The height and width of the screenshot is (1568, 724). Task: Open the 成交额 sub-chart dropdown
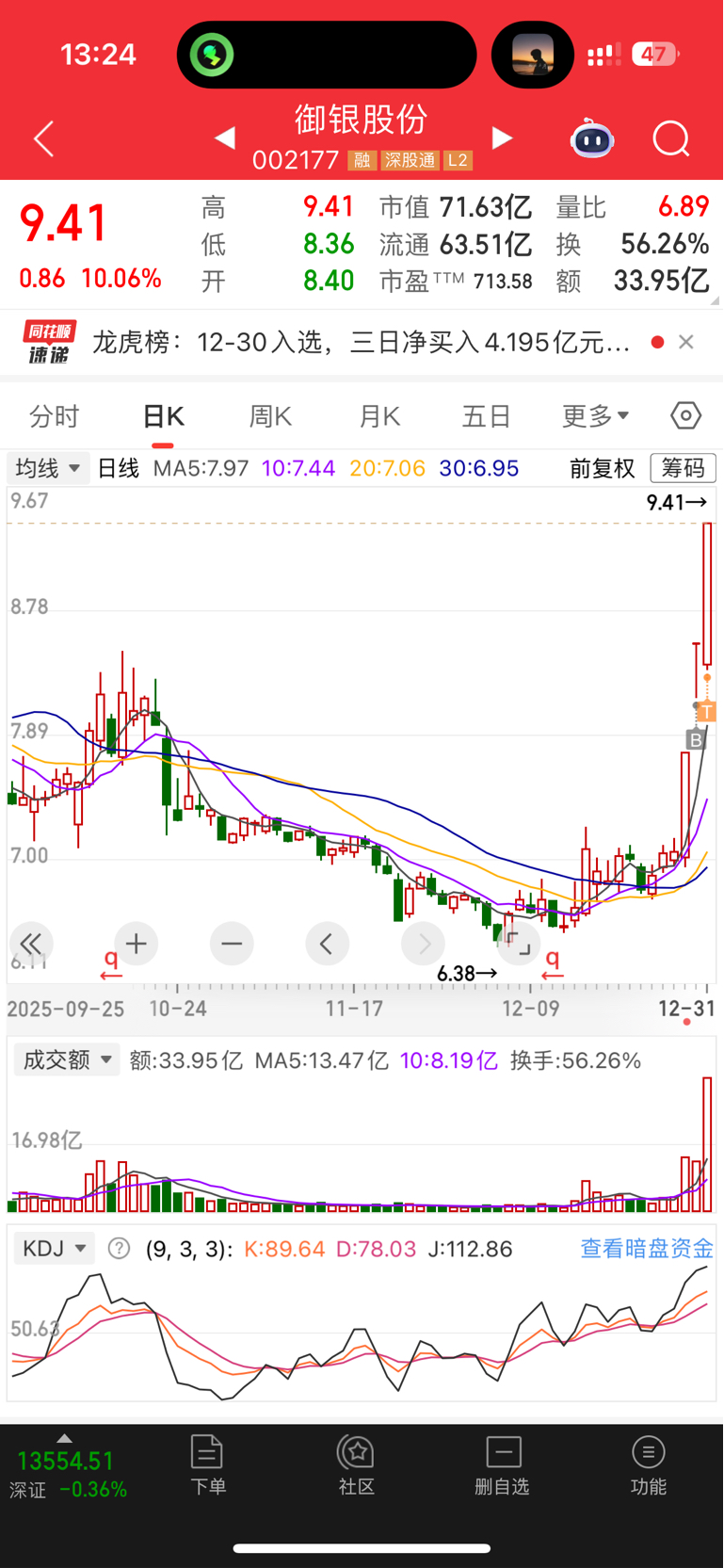pos(67,1060)
